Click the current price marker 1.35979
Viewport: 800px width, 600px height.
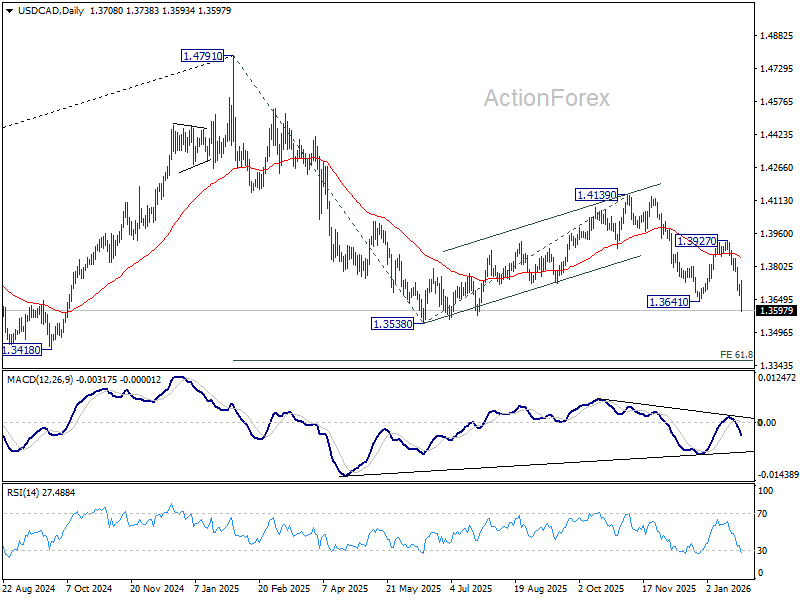776,311
